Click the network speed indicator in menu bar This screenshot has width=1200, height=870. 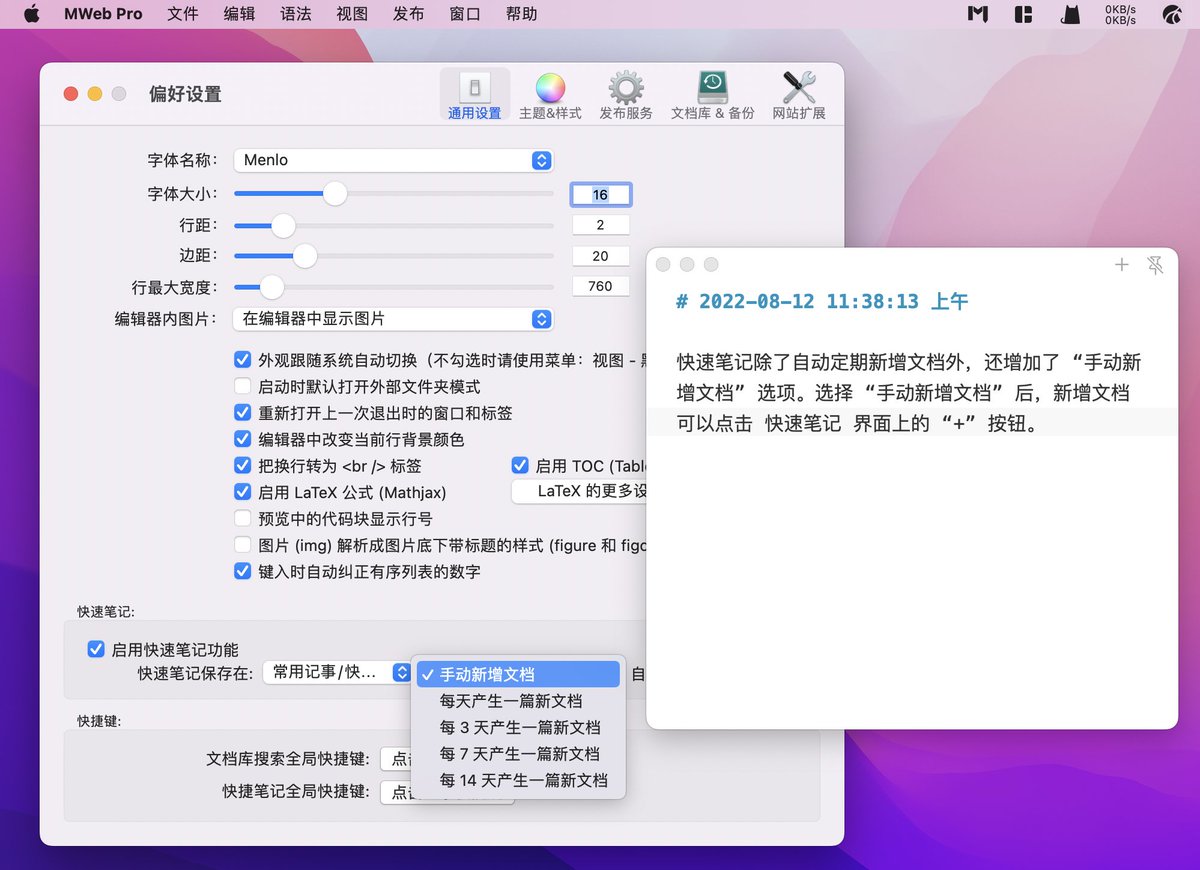click(x=1120, y=14)
